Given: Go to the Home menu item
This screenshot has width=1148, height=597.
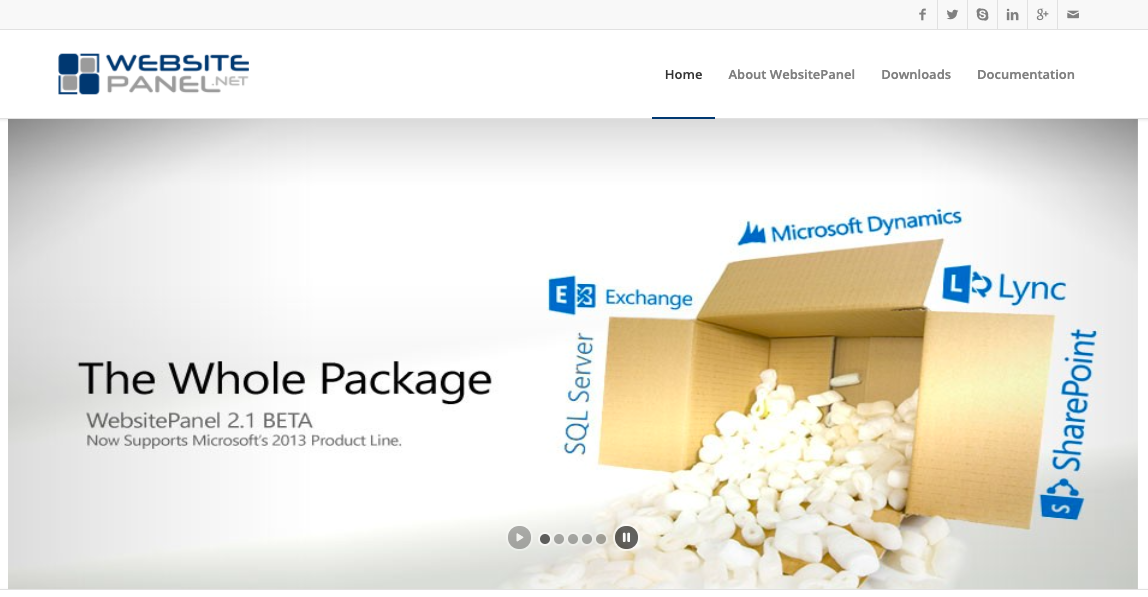Looking at the screenshot, I should click(683, 75).
